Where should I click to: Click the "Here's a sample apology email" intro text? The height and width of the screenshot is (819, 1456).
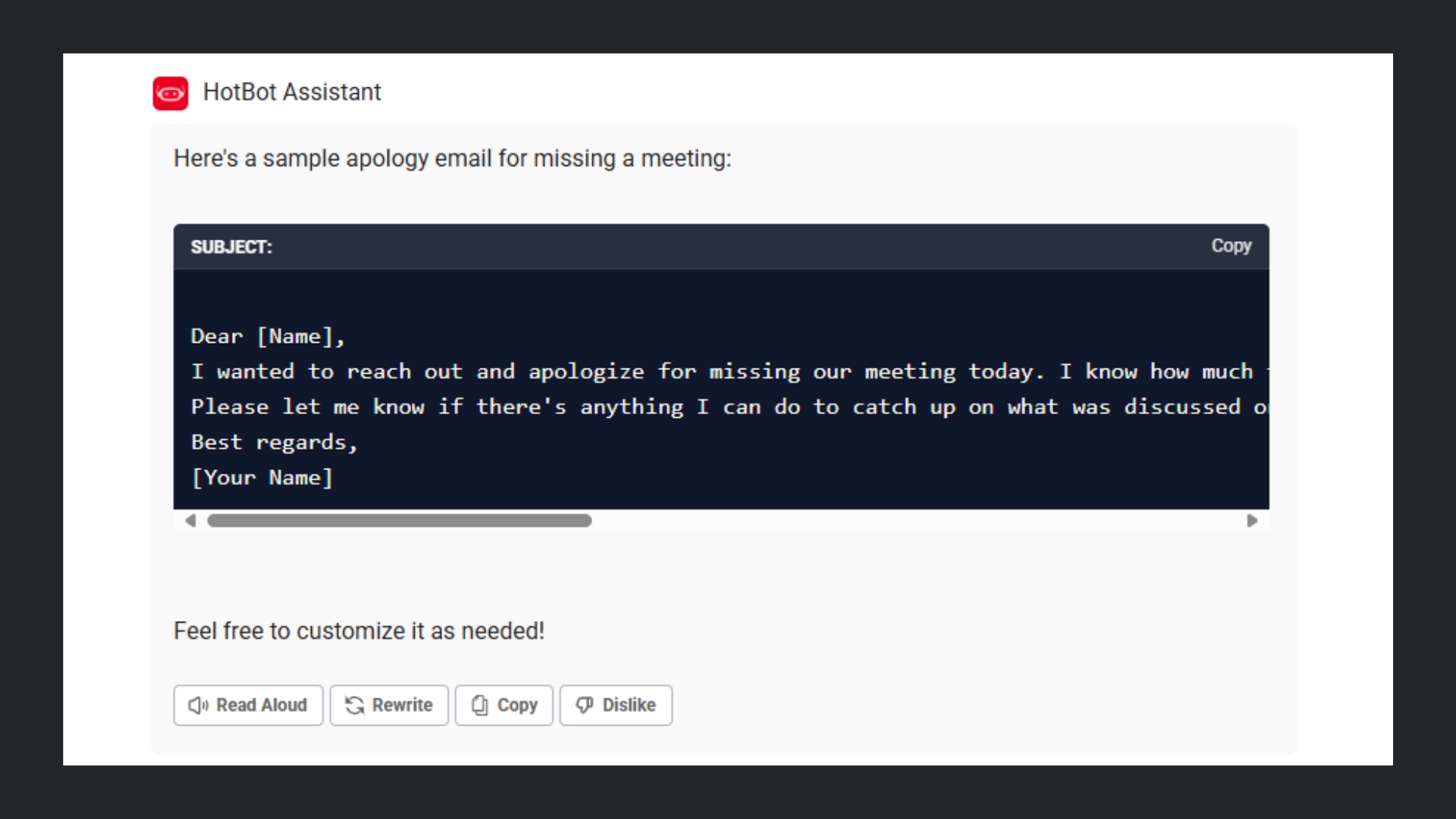tap(452, 158)
